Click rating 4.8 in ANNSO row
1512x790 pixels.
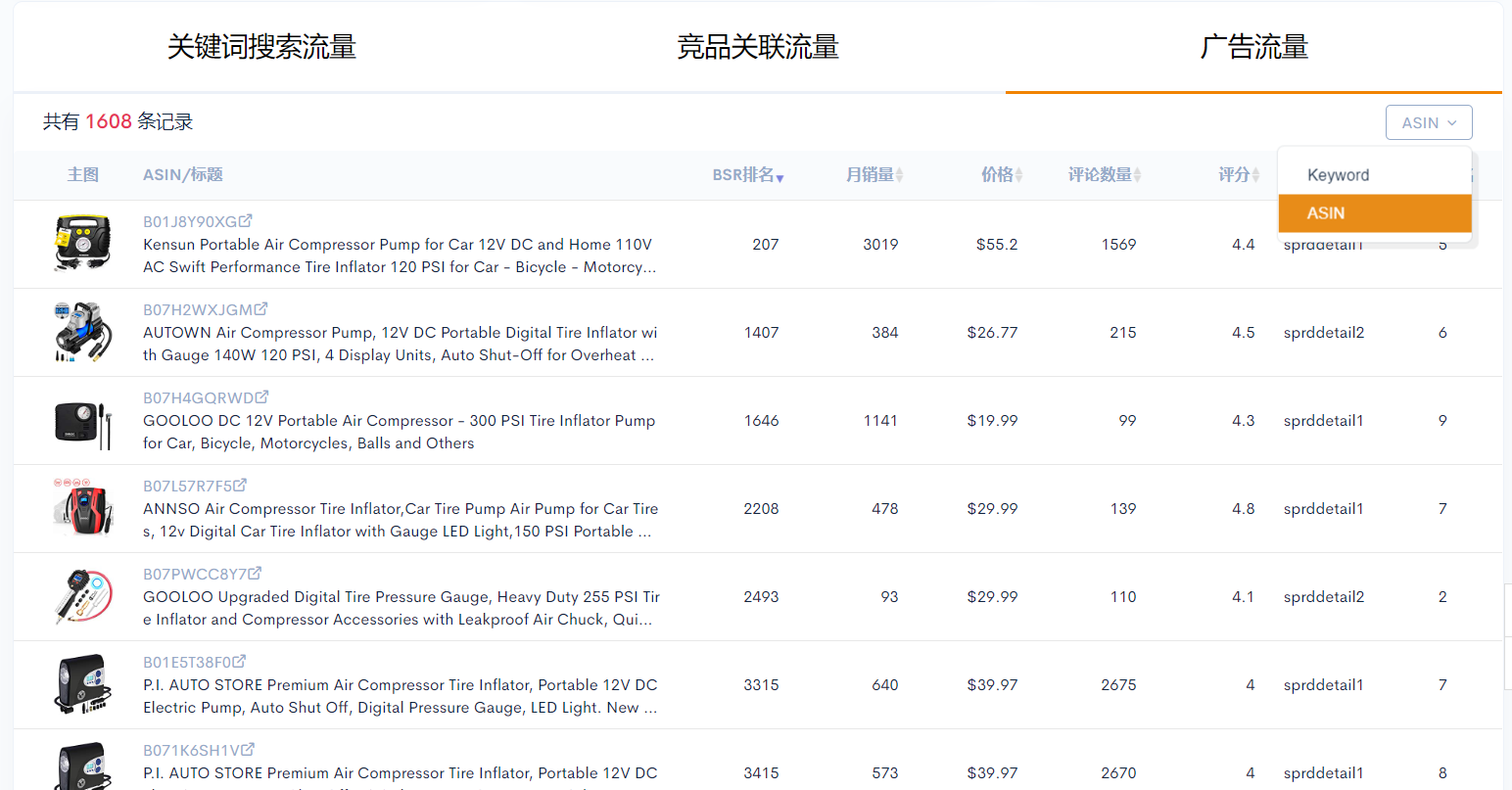1244,509
